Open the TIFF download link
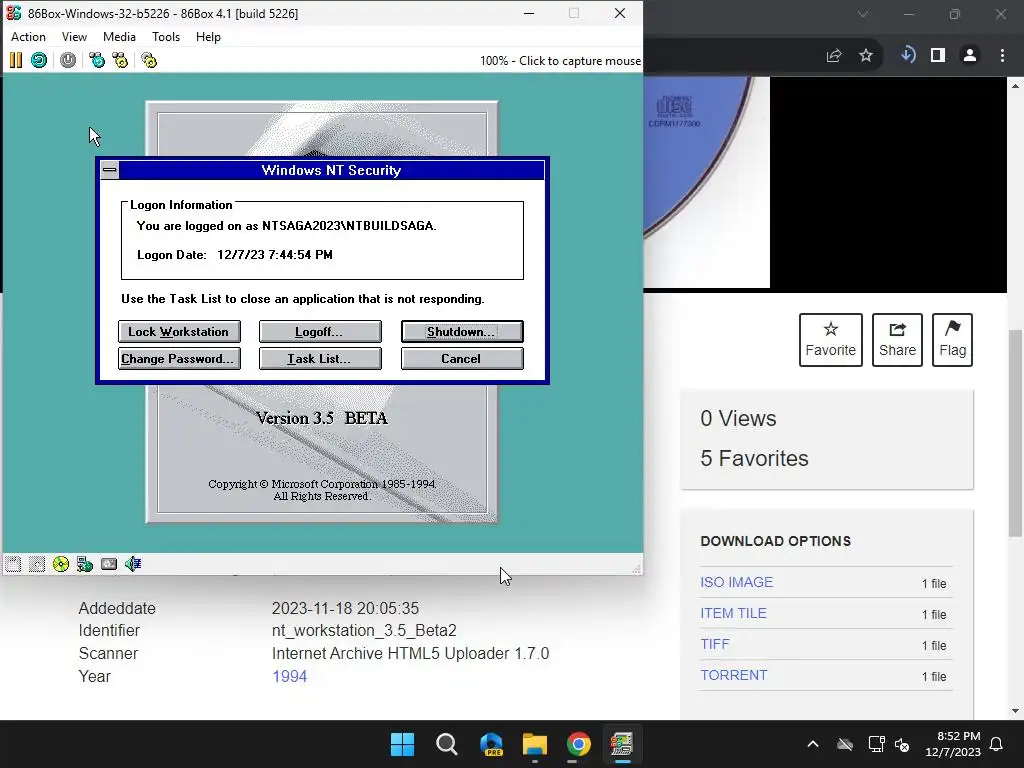 tap(715, 645)
